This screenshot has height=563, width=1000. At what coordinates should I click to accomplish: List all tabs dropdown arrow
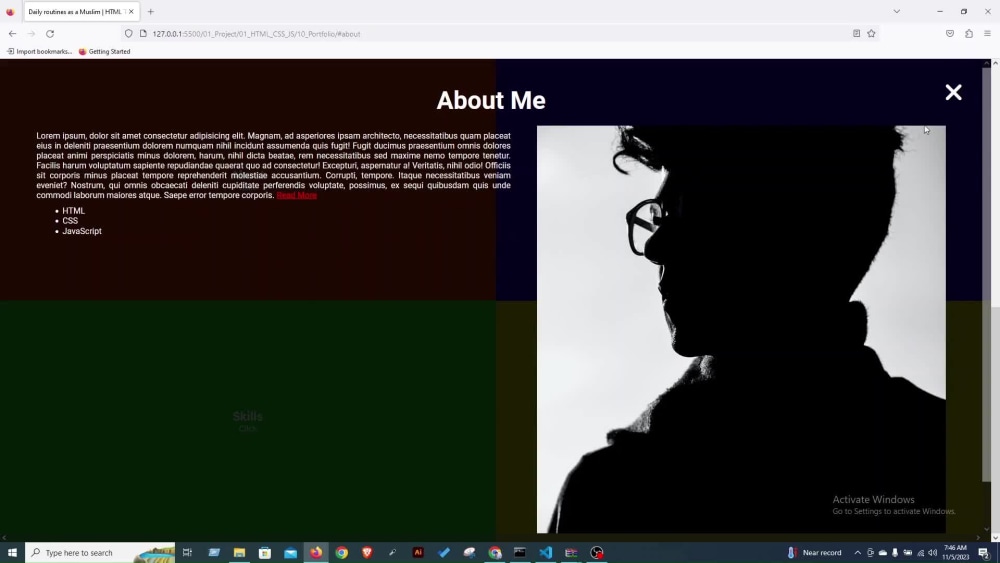coord(897,11)
